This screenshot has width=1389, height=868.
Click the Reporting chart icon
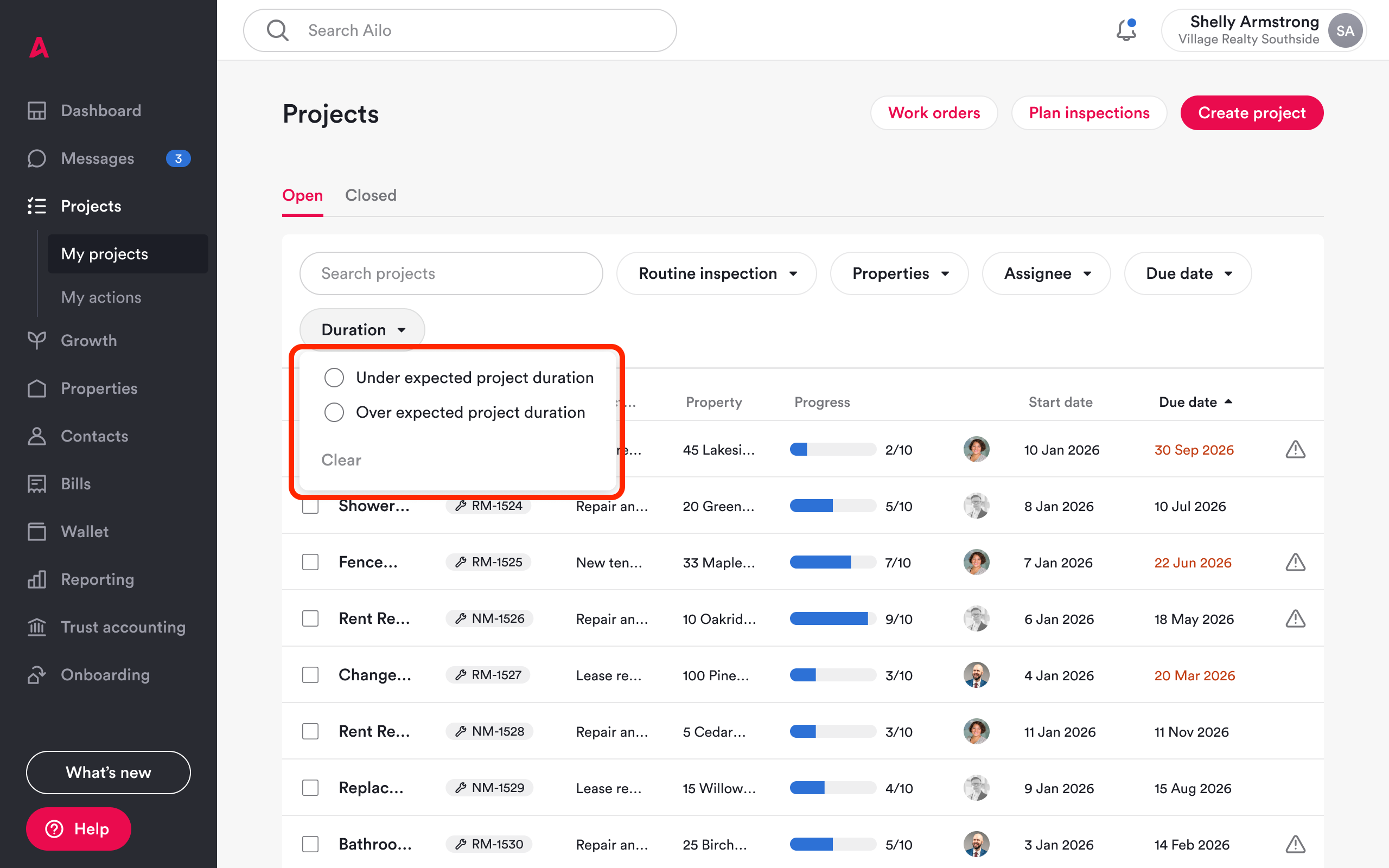pos(37,579)
